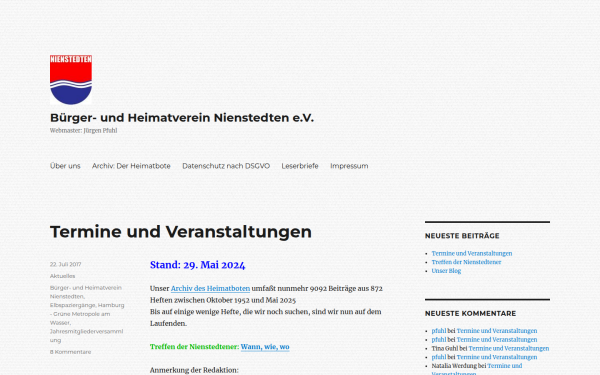Go to Archiv: Der Heimatbote menu page
The image size is (600, 375).
[131, 166]
